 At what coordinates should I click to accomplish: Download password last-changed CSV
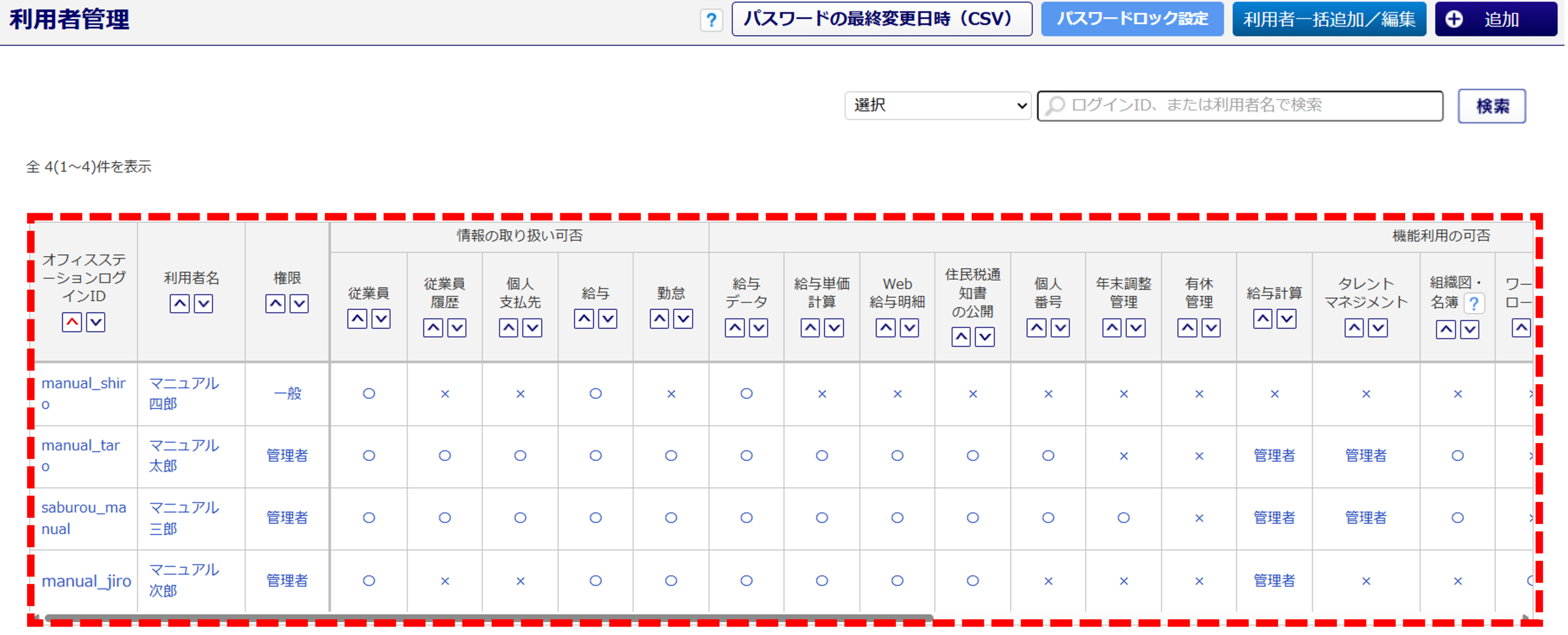882,19
